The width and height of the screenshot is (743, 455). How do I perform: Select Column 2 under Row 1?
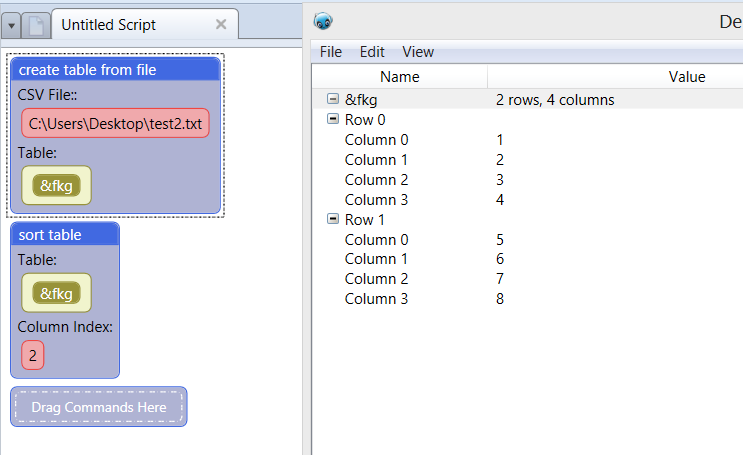tap(376, 279)
